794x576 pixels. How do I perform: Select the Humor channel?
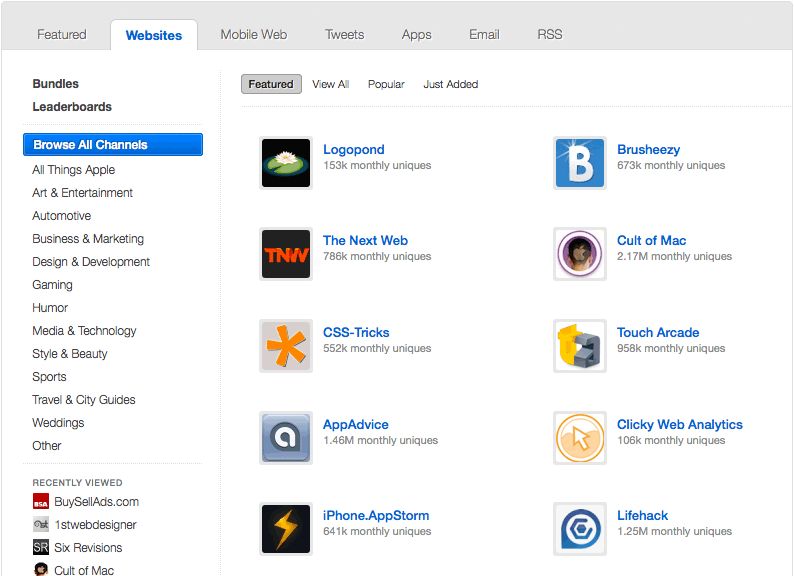click(x=50, y=308)
